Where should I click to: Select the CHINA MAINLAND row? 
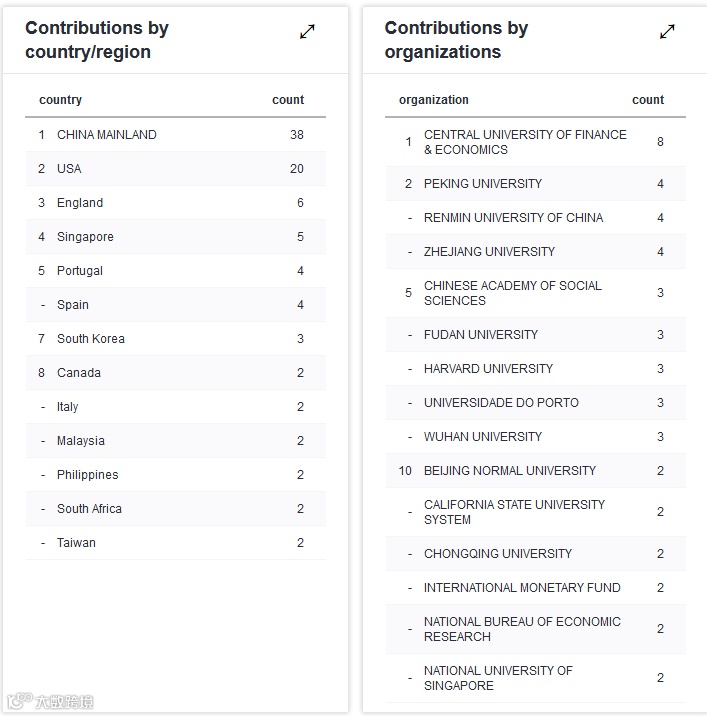click(x=107, y=135)
